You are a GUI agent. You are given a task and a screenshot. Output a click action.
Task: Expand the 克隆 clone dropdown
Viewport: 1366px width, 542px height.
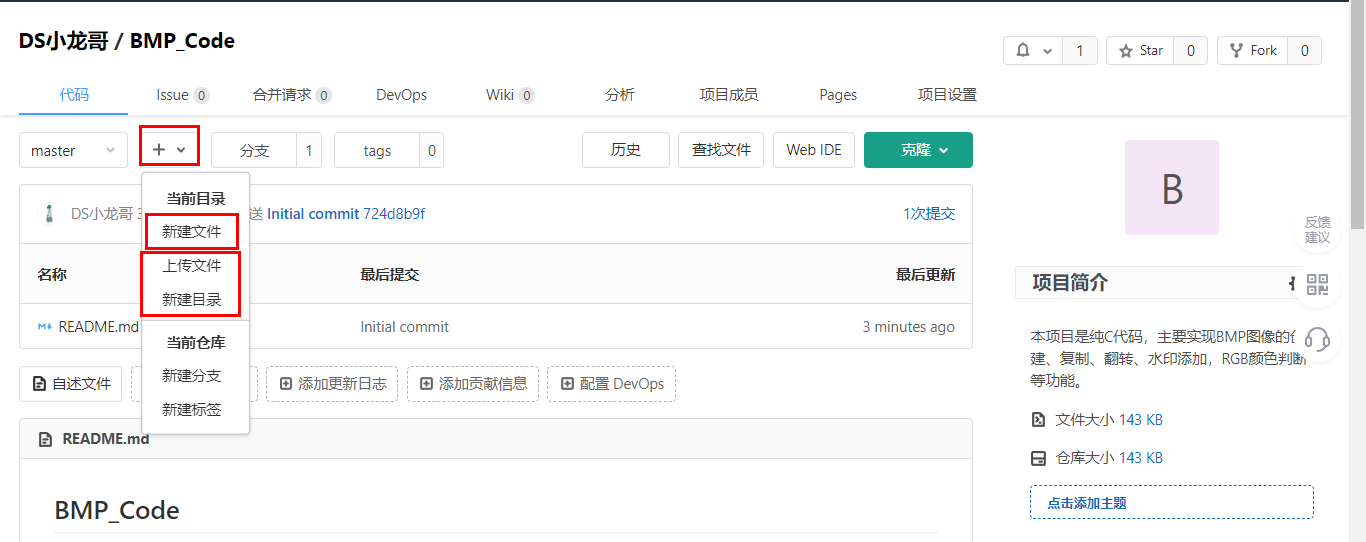(918, 150)
